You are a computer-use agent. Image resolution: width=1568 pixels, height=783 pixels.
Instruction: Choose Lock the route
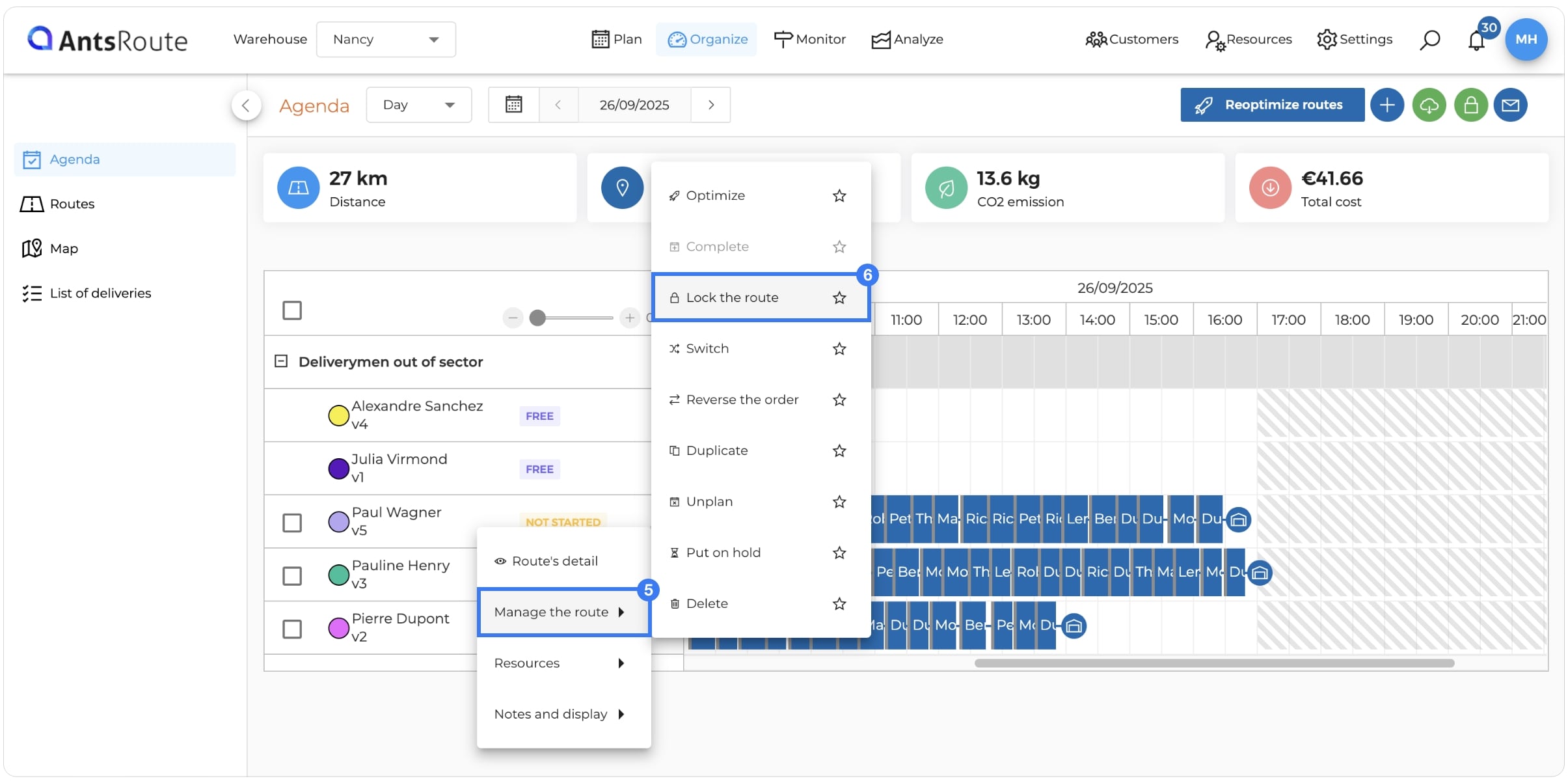click(x=760, y=297)
